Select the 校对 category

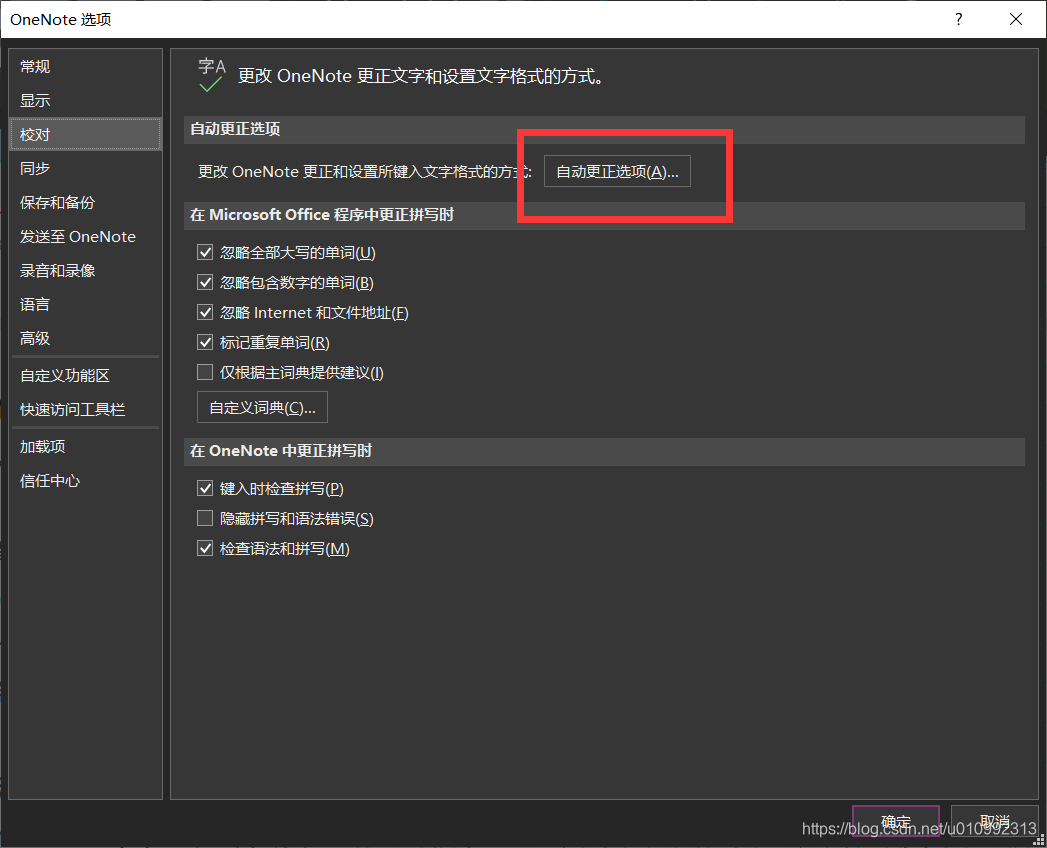point(85,134)
